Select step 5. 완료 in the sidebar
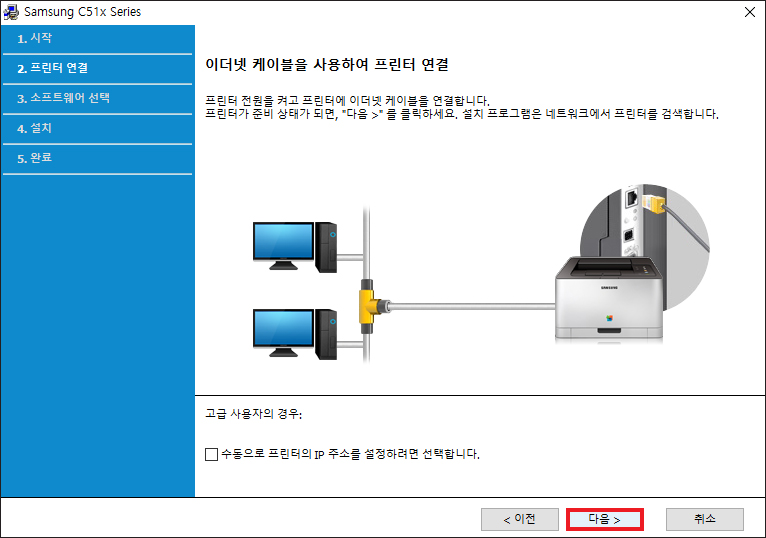 point(97,158)
